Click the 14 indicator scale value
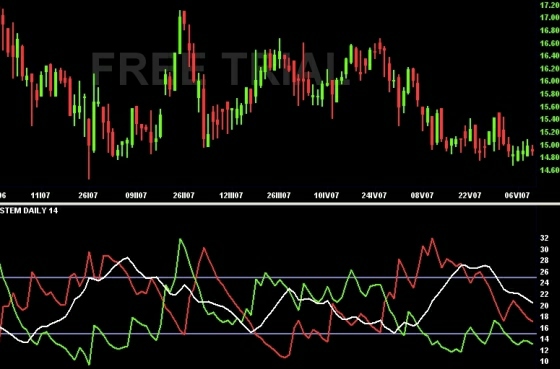Screen dimensions: 560x369 (x=544, y=339)
